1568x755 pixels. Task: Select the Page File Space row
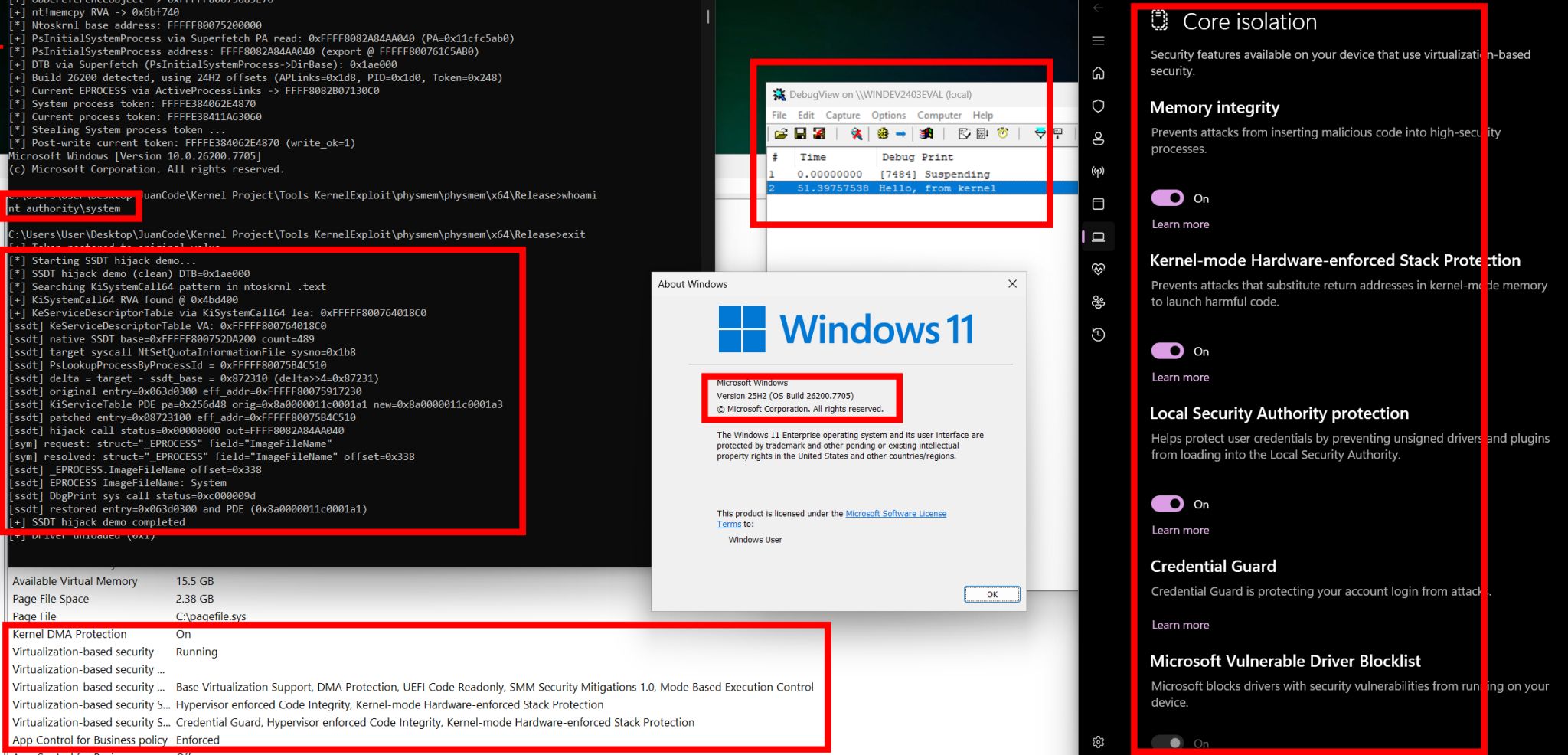pyautogui.click(x=329, y=599)
